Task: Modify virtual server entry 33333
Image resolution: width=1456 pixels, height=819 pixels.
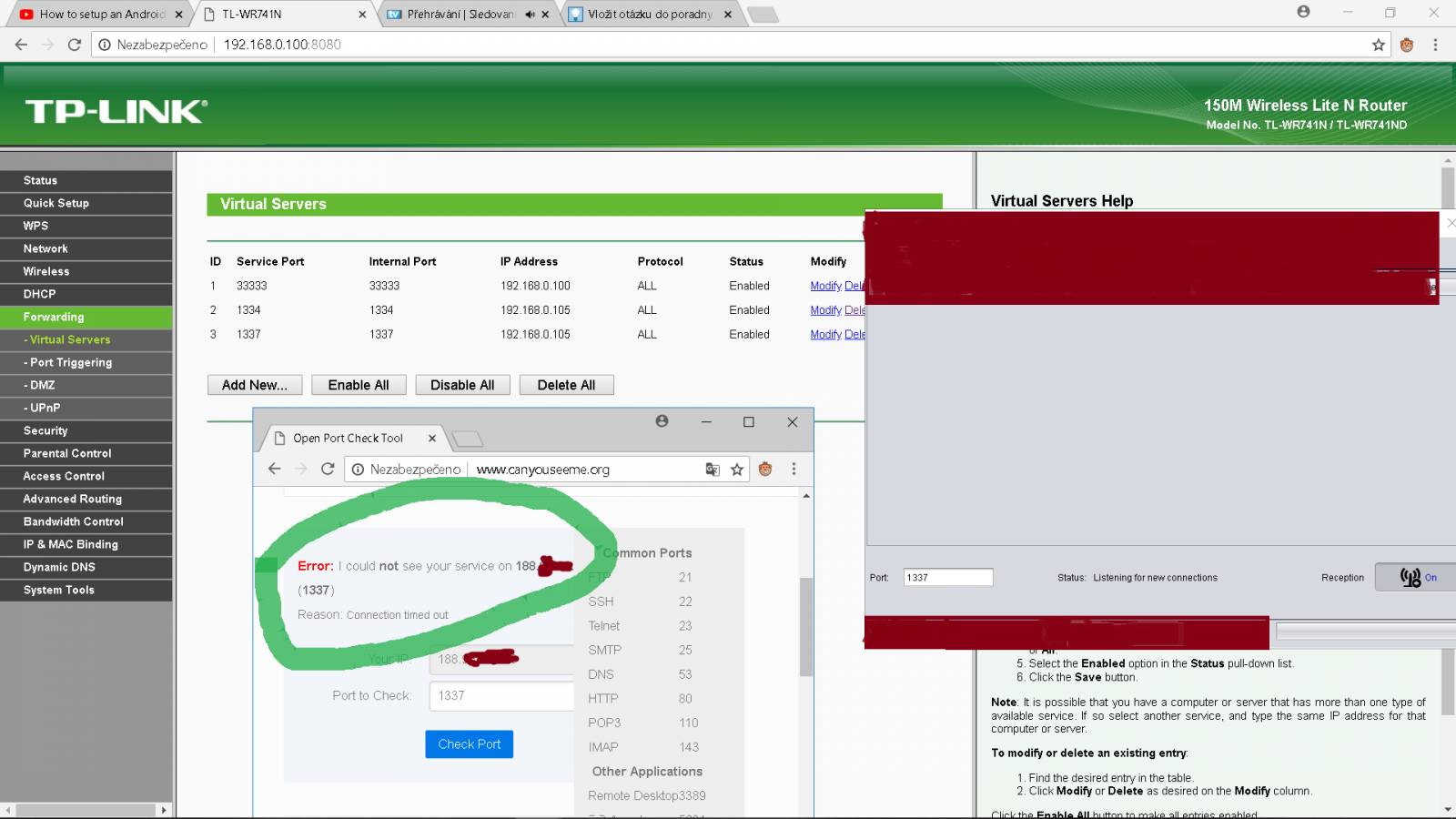Action: [x=825, y=286]
